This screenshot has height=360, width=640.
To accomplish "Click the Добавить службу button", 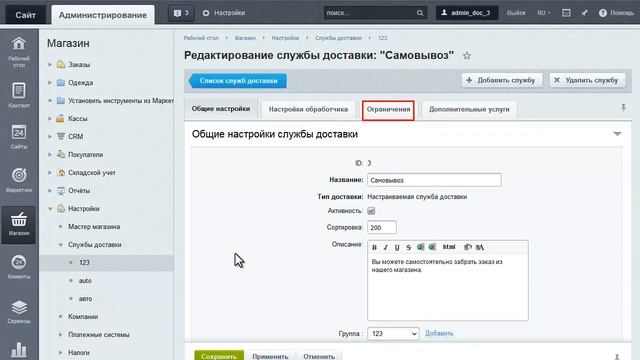I will point(501,80).
